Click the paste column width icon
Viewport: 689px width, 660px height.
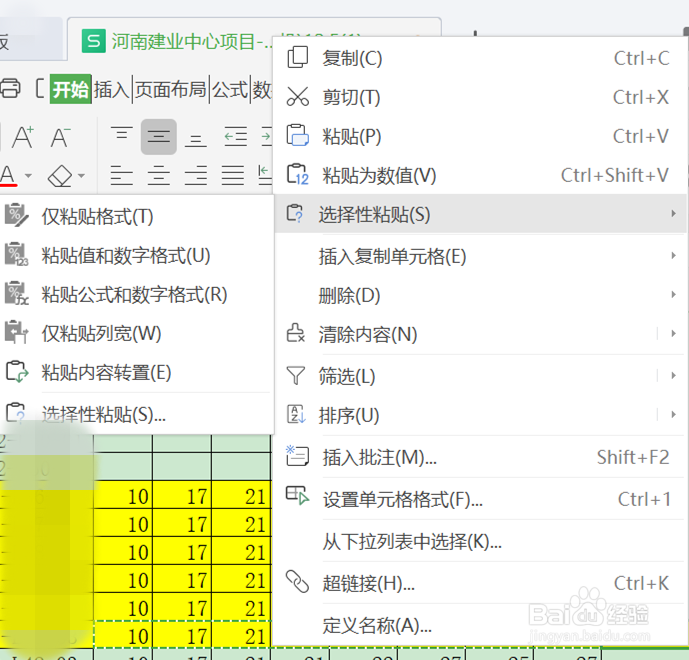pyautogui.click(x=17, y=332)
